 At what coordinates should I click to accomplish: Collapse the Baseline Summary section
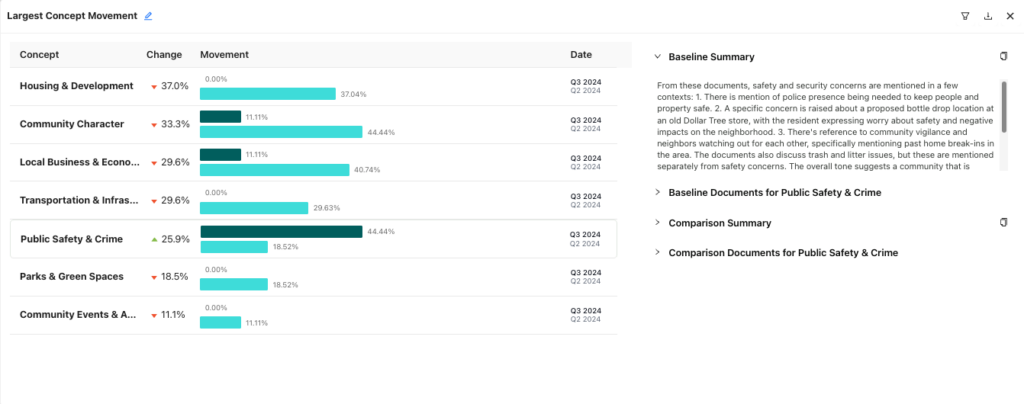(657, 57)
